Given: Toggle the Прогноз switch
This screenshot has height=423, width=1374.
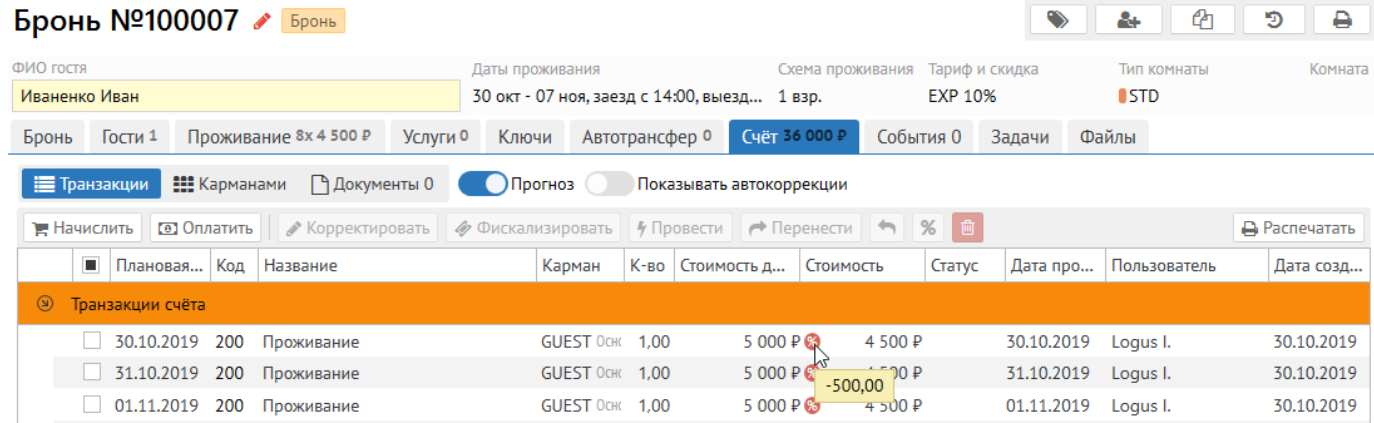Looking at the screenshot, I should pos(483,184).
